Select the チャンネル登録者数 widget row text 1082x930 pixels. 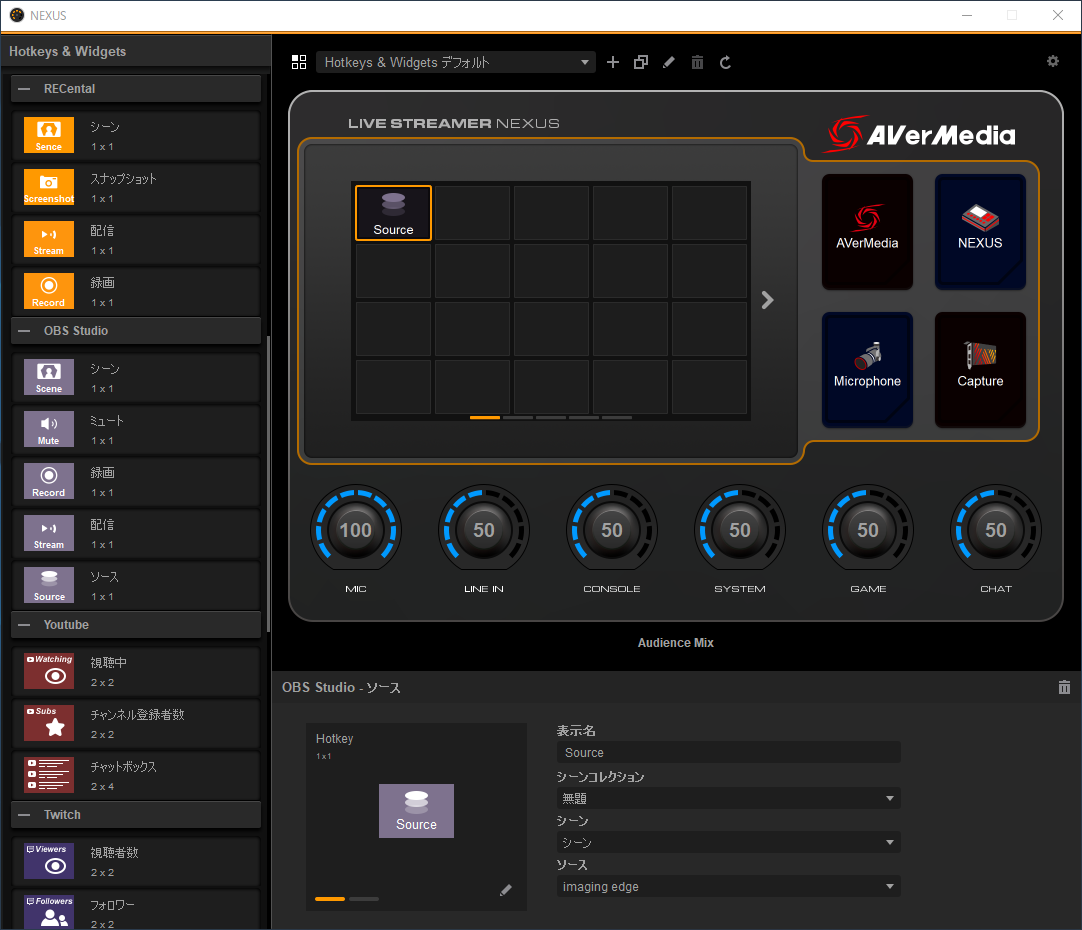137,714
